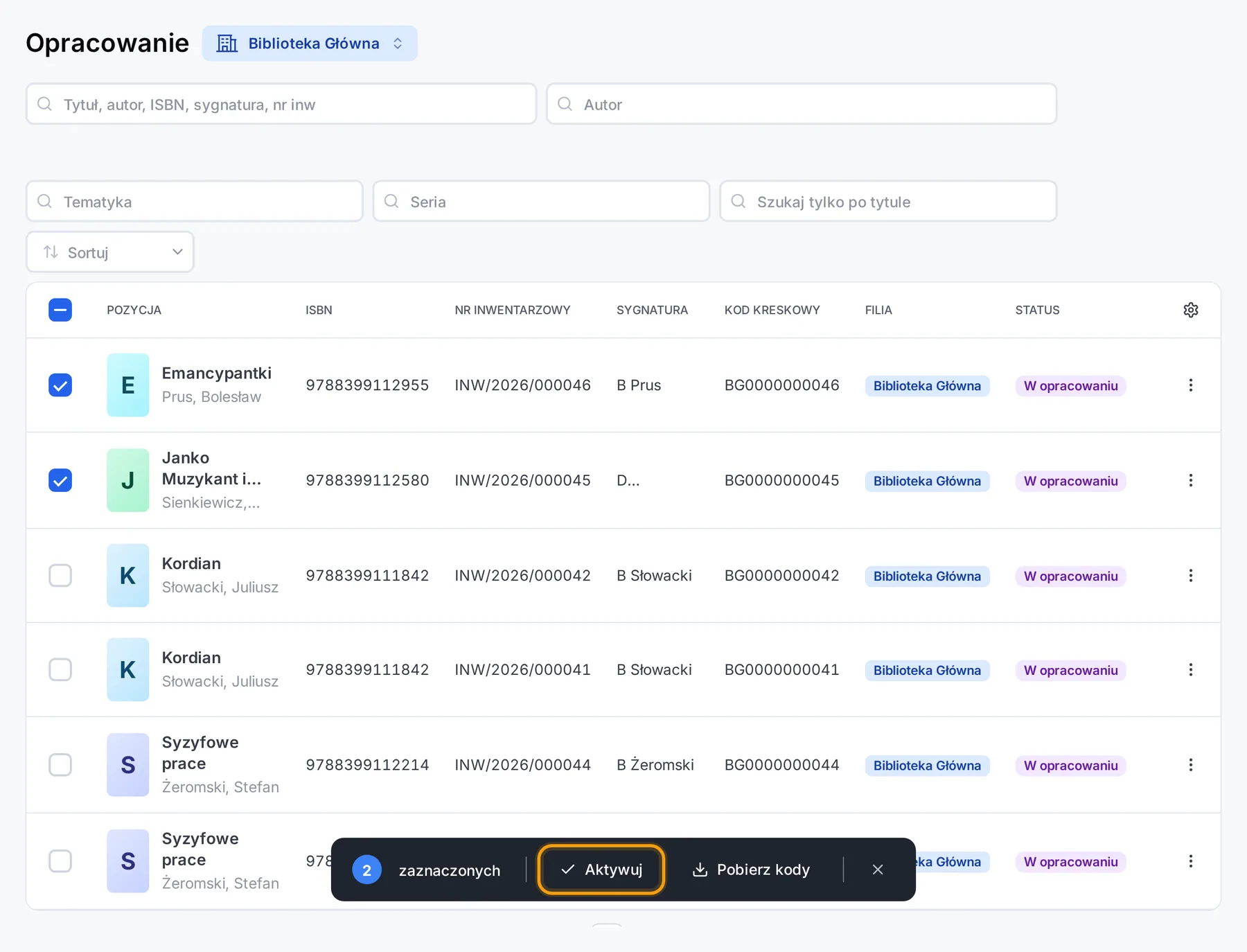The width and height of the screenshot is (1247, 952).
Task: Click Biblioteka Główna badge in Emancypantki row
Action: (927, 386)
